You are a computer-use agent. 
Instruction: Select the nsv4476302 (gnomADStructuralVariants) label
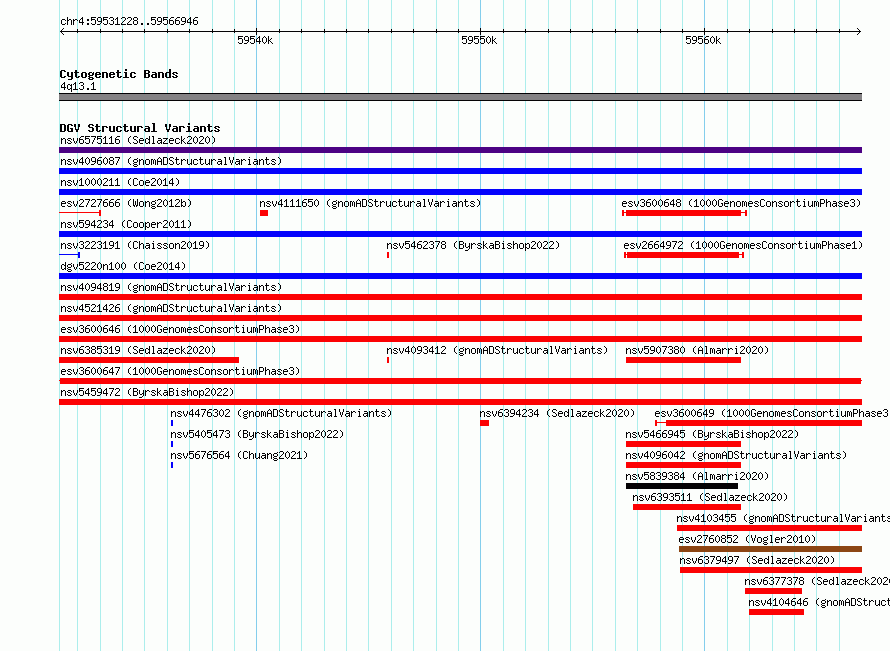coord(281,413)
